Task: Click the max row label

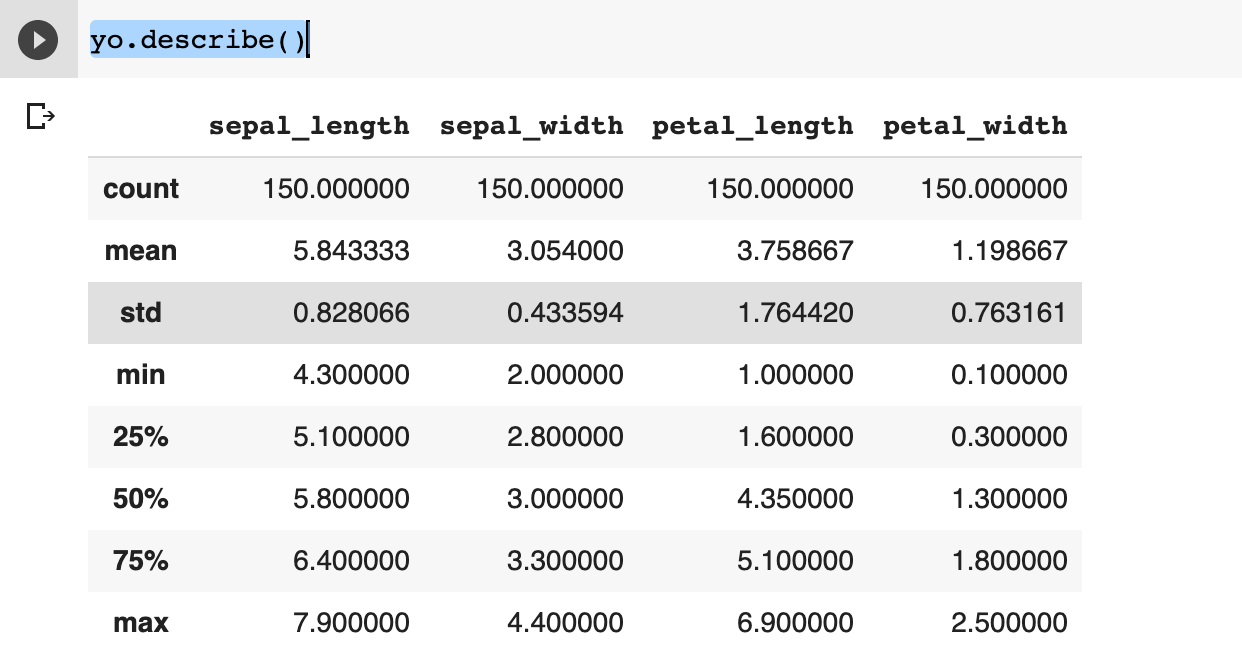Action: coord(141,623)
